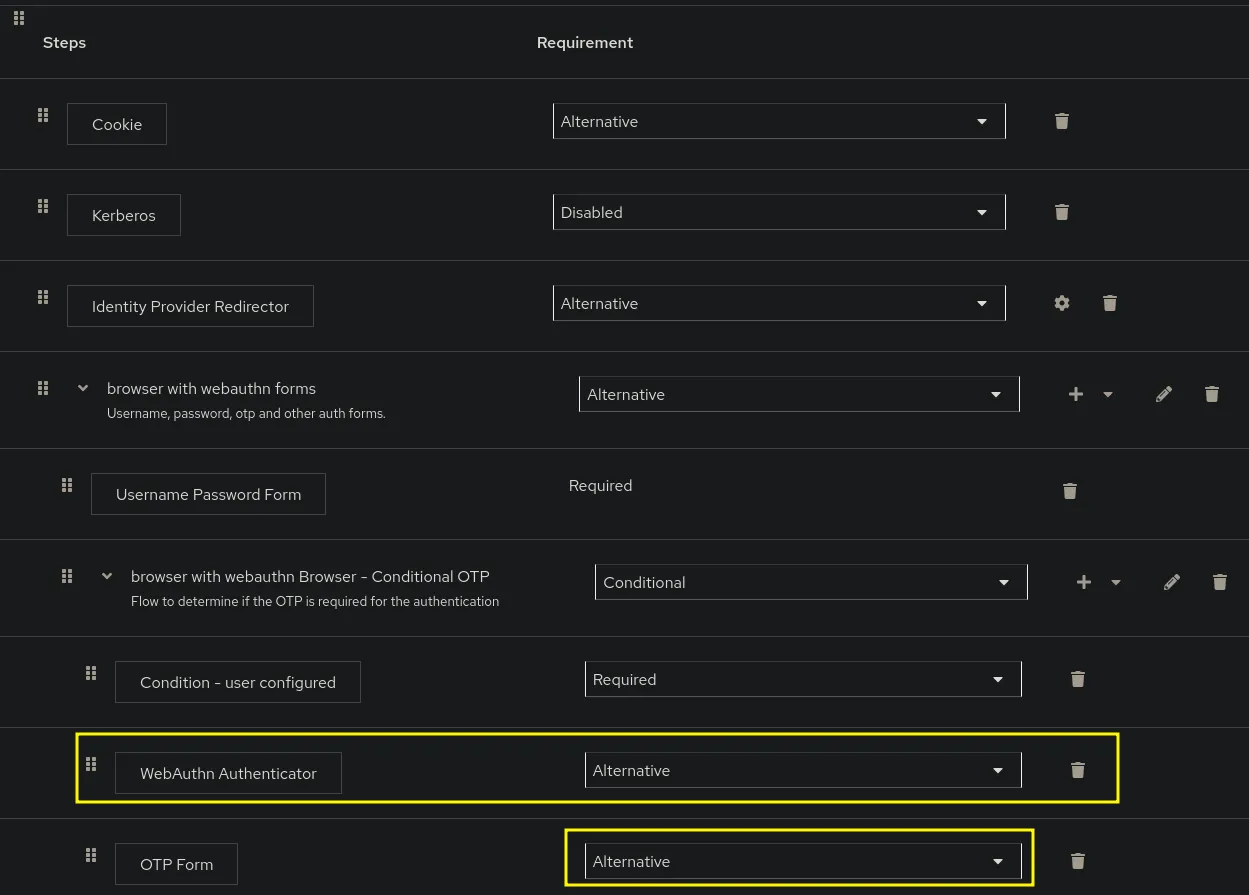This screenshot has width=1249, height=895.
Task: Edit the Conditional OTP subflow with pencil
Action: tap(1172, 582)
